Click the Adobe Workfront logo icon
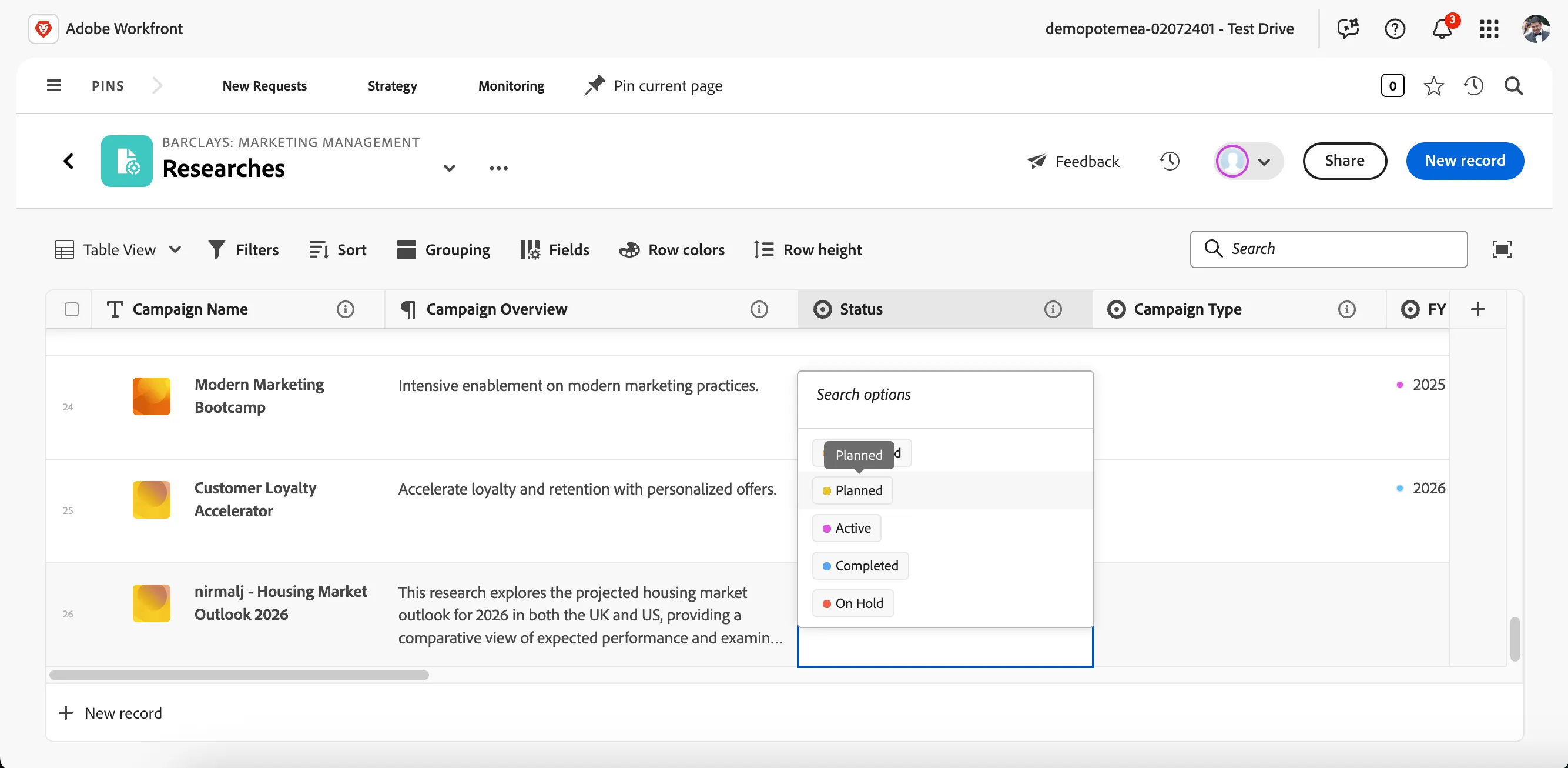This screenshot has height=768, width=1568. coord(43,29)
